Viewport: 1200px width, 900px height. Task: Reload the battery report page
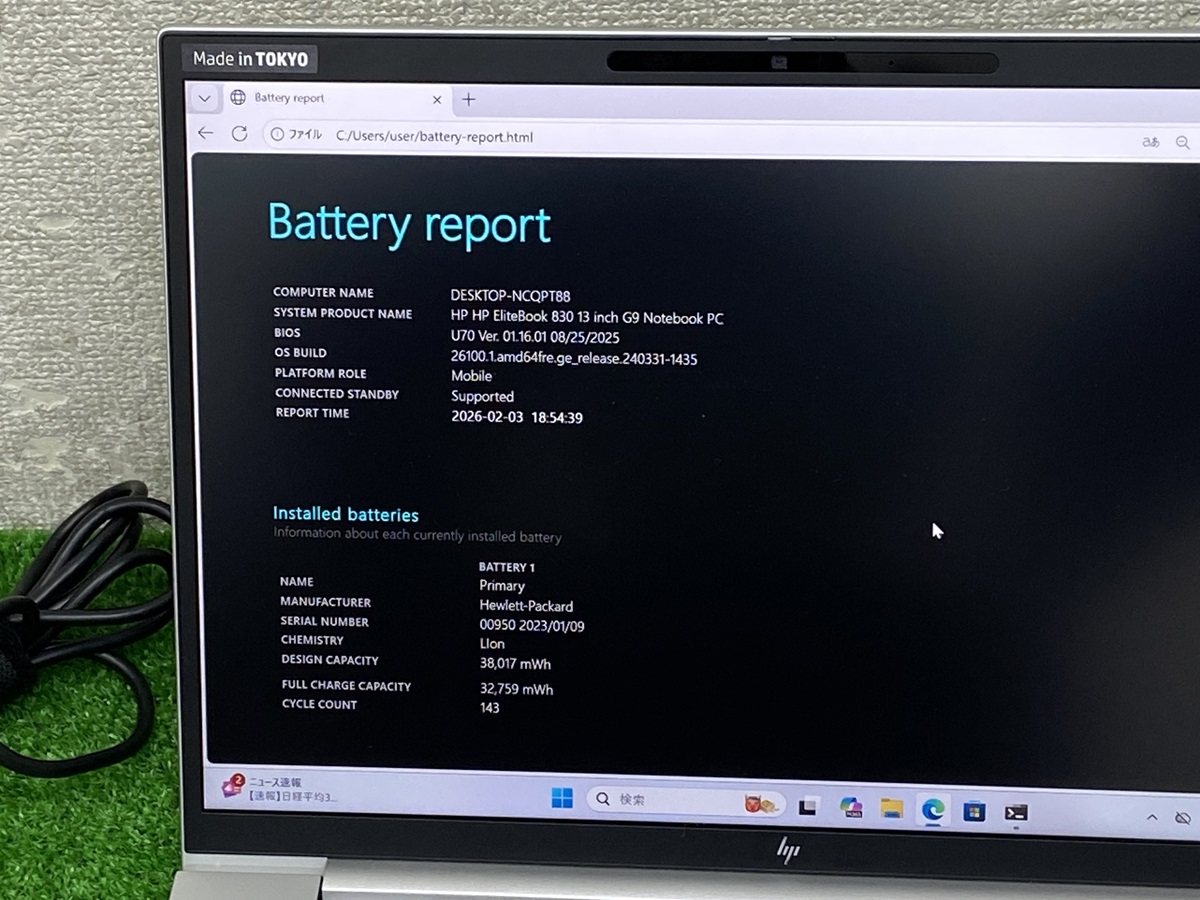click(239, 134)
